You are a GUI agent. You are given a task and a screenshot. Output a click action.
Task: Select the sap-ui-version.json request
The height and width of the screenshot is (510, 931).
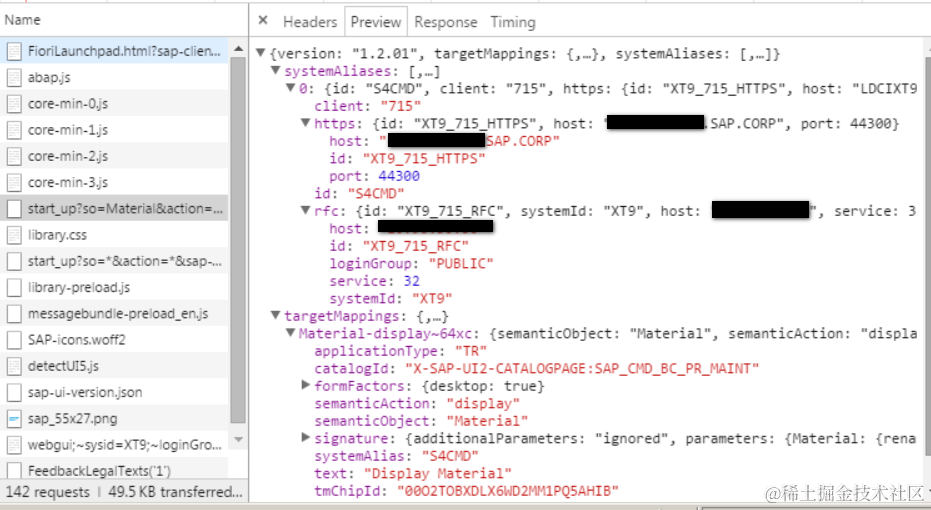(114, 392)
